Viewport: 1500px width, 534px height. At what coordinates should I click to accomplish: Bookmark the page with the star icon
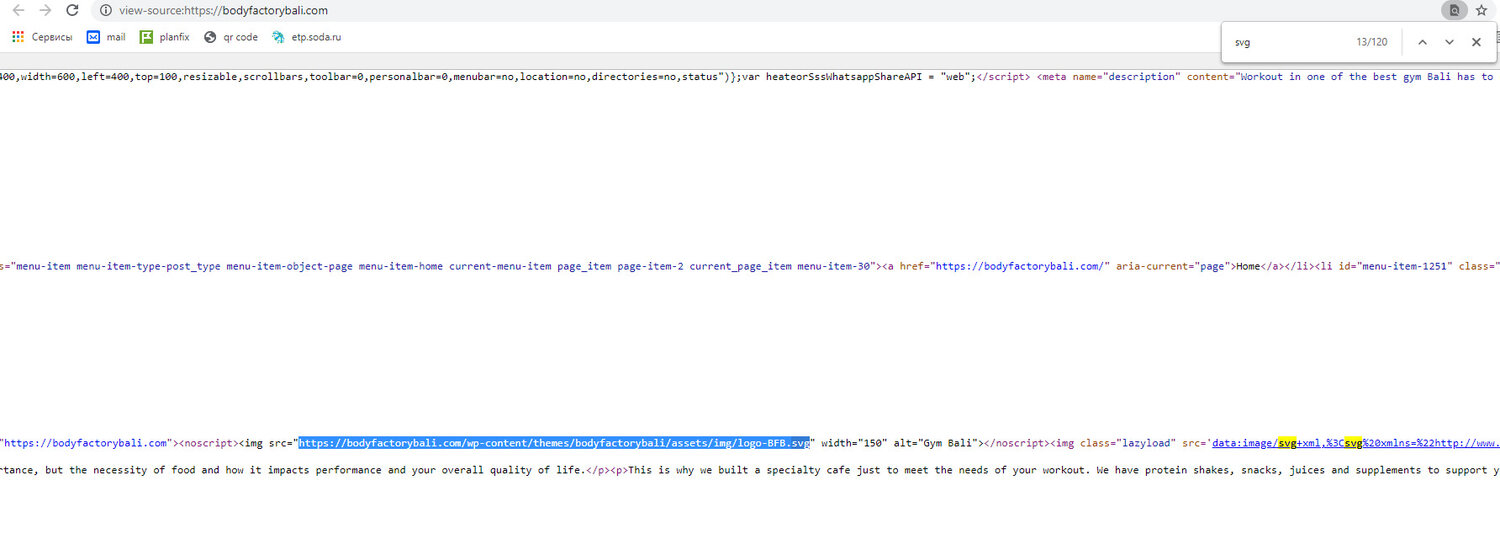coord(1481,10)
